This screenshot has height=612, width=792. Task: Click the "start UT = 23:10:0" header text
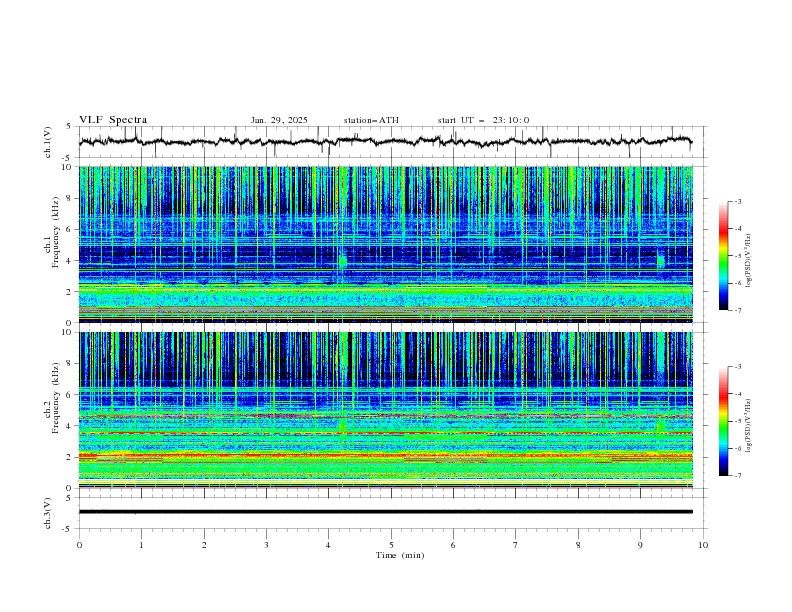tap(483, 120)
